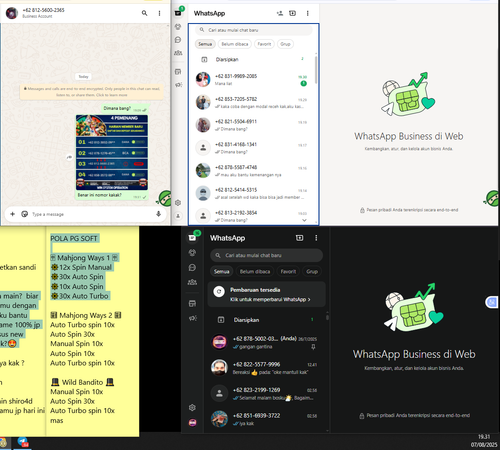Click POLA PG SOFT heading in sticky note
The width and height of the screenshot is (500, 450).
[x=74, y=238]
